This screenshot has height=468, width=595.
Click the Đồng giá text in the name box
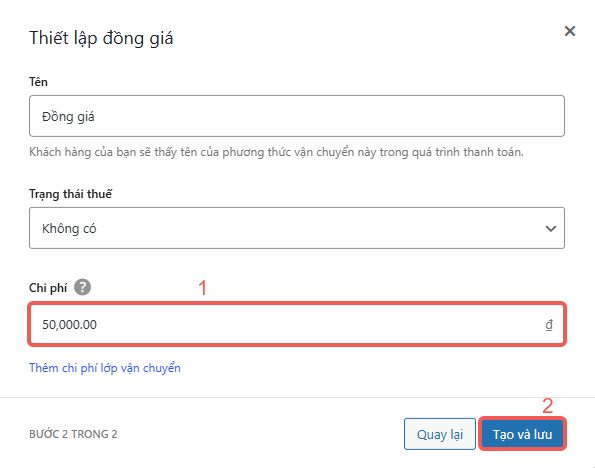point(68,117)
